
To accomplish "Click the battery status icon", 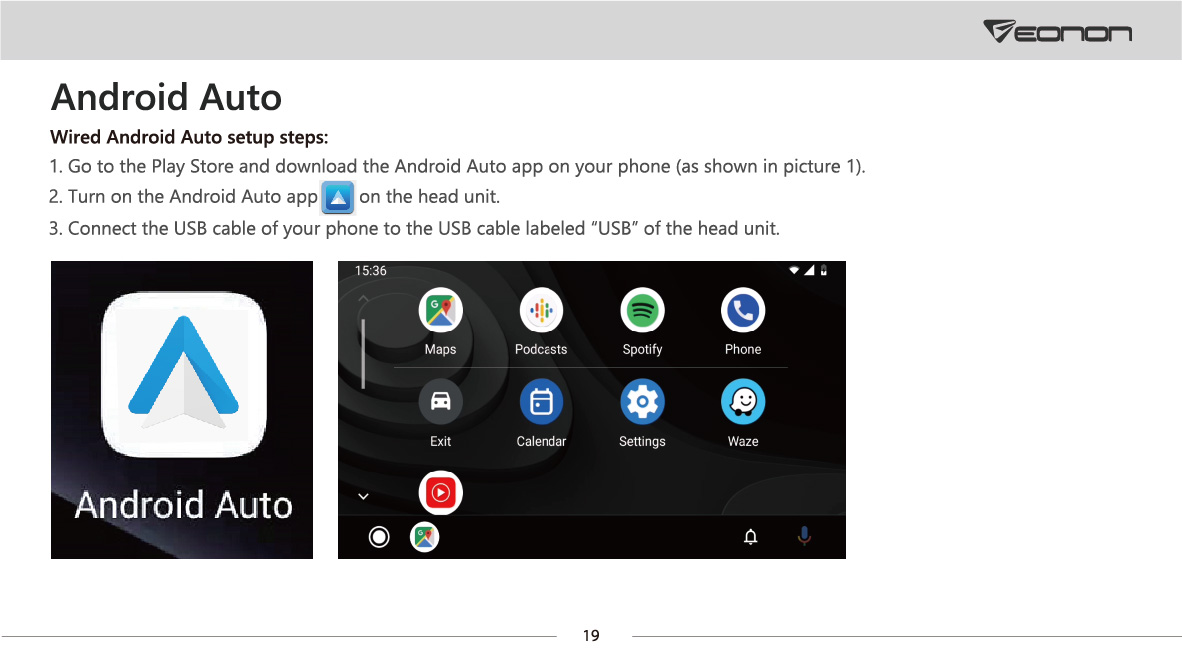I will point(824,270).
